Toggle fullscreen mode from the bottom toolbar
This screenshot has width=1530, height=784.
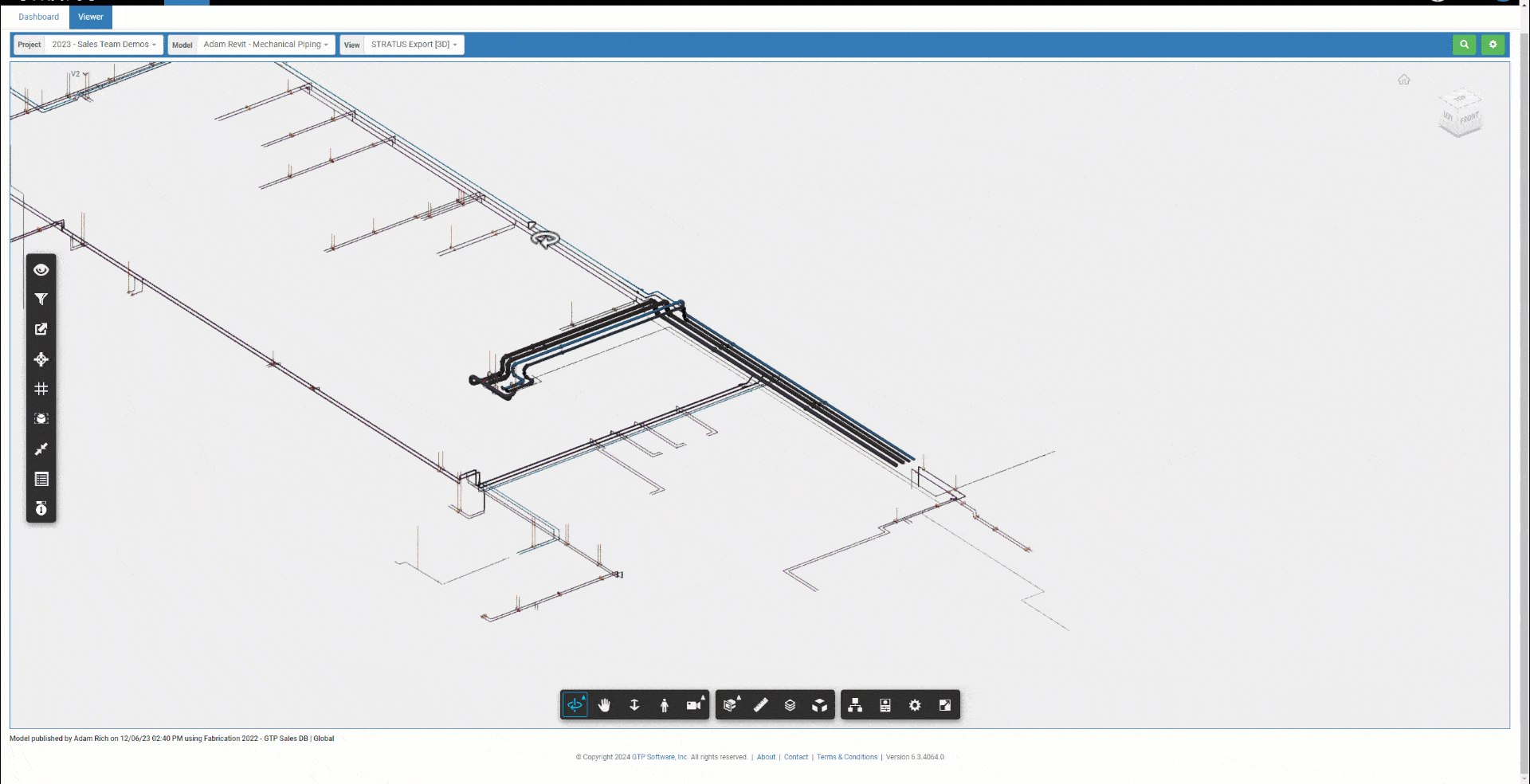click(944, 705)
